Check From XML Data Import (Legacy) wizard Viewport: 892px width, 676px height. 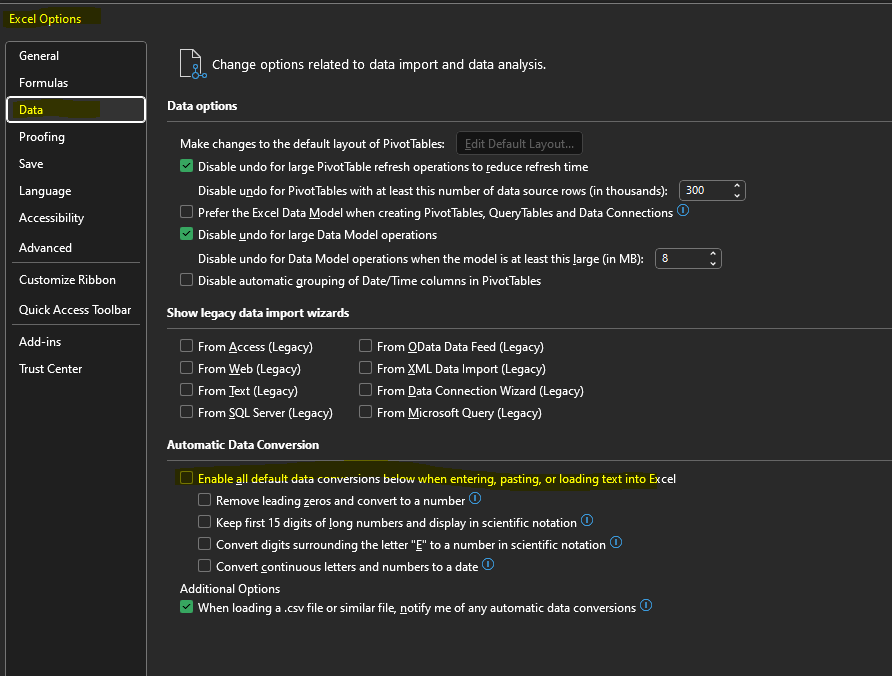365,368
